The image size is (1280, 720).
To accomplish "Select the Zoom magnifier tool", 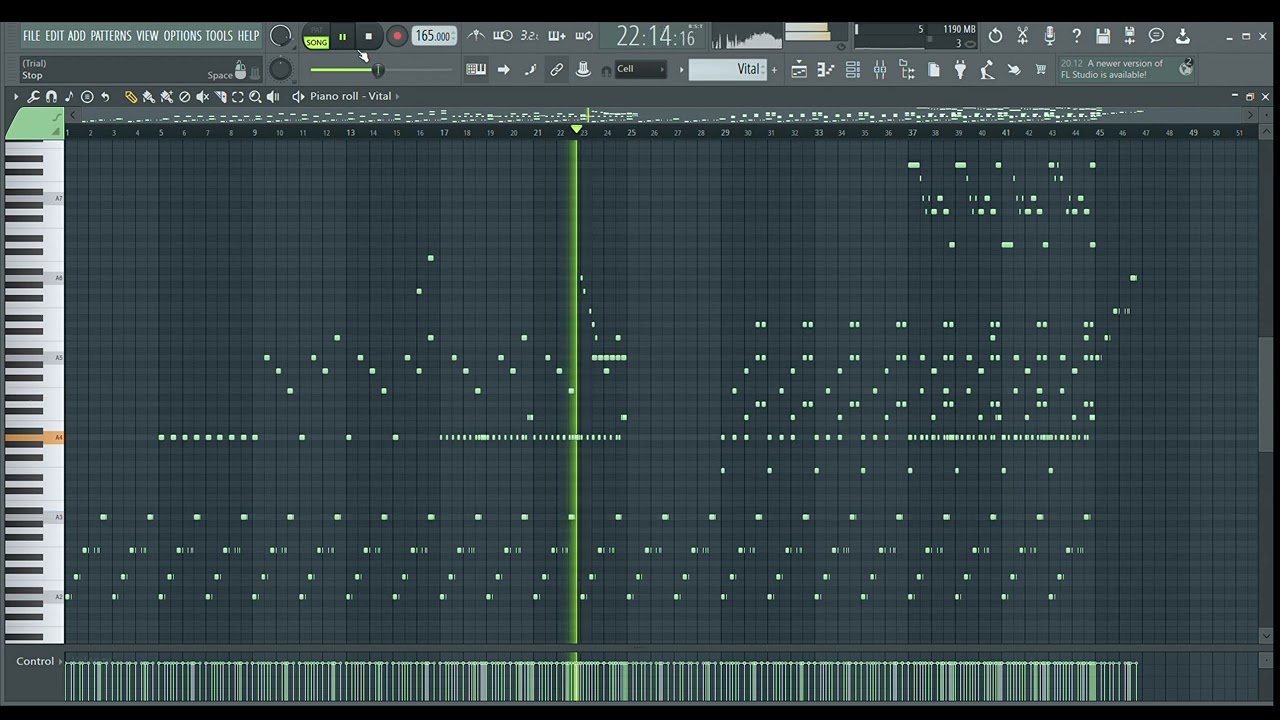I will click(x=255, y=96).
